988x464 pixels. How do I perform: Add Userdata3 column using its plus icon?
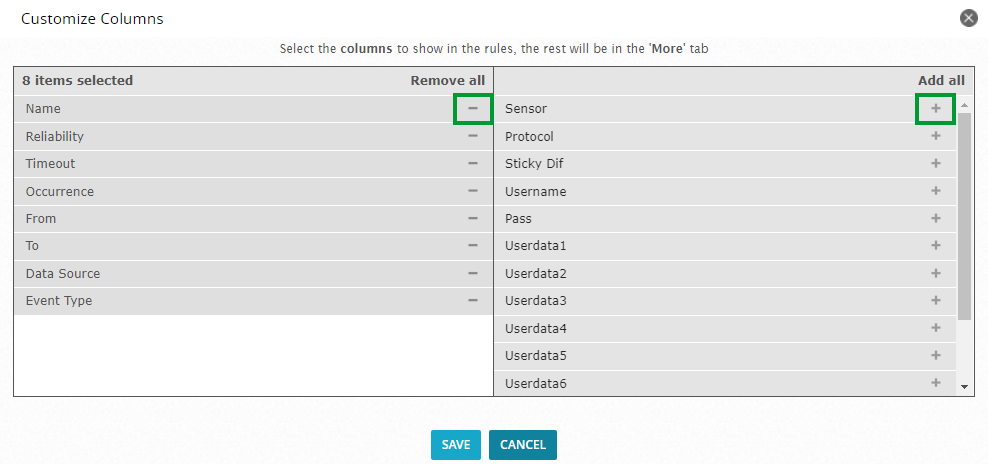(936, 301)
